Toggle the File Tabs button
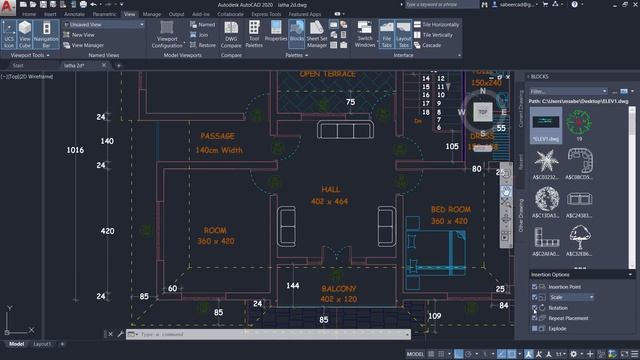This screenshot has height=360, width=640. [x=387, y=35]
